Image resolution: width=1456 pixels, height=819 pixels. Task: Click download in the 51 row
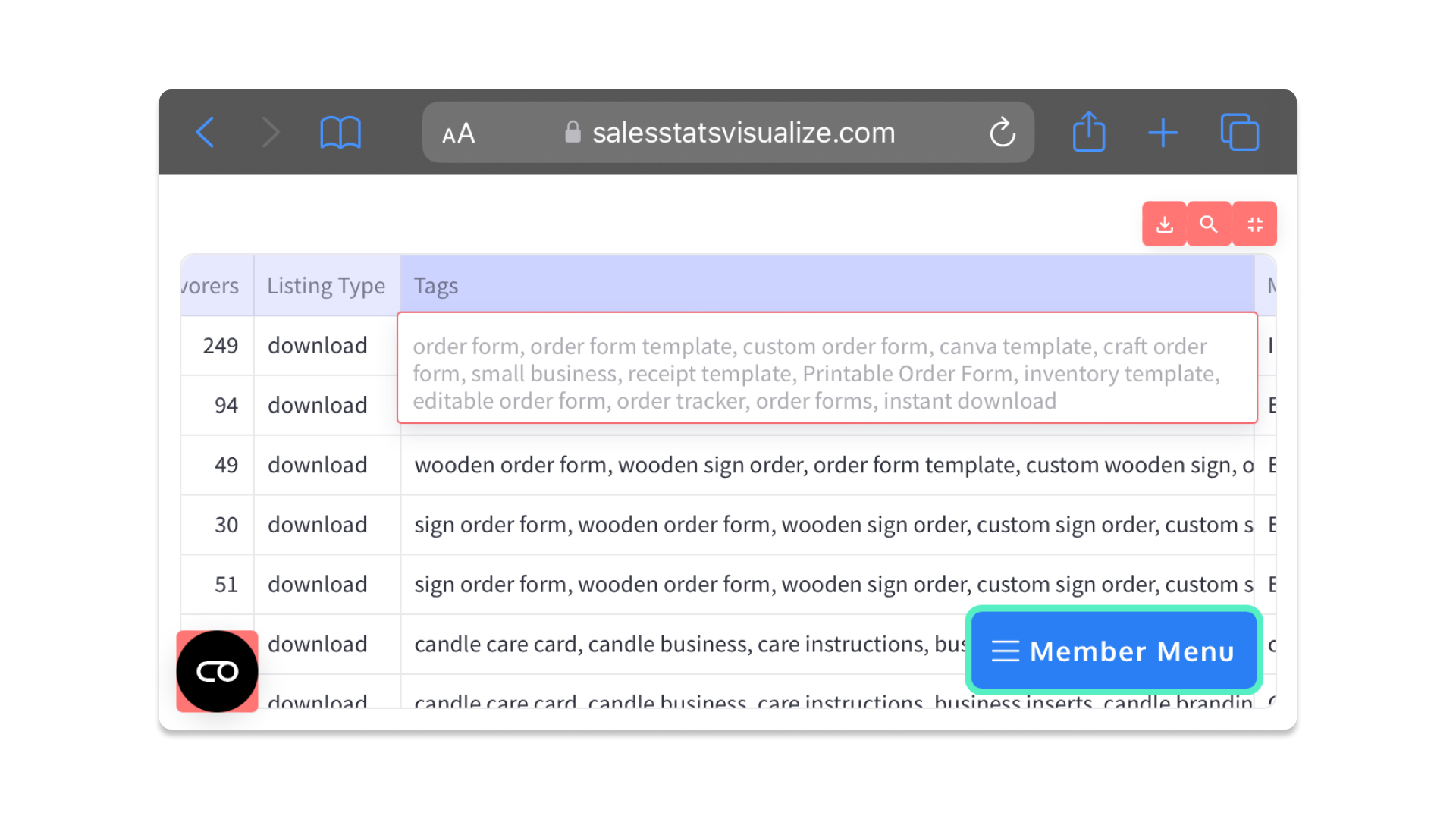317,585
